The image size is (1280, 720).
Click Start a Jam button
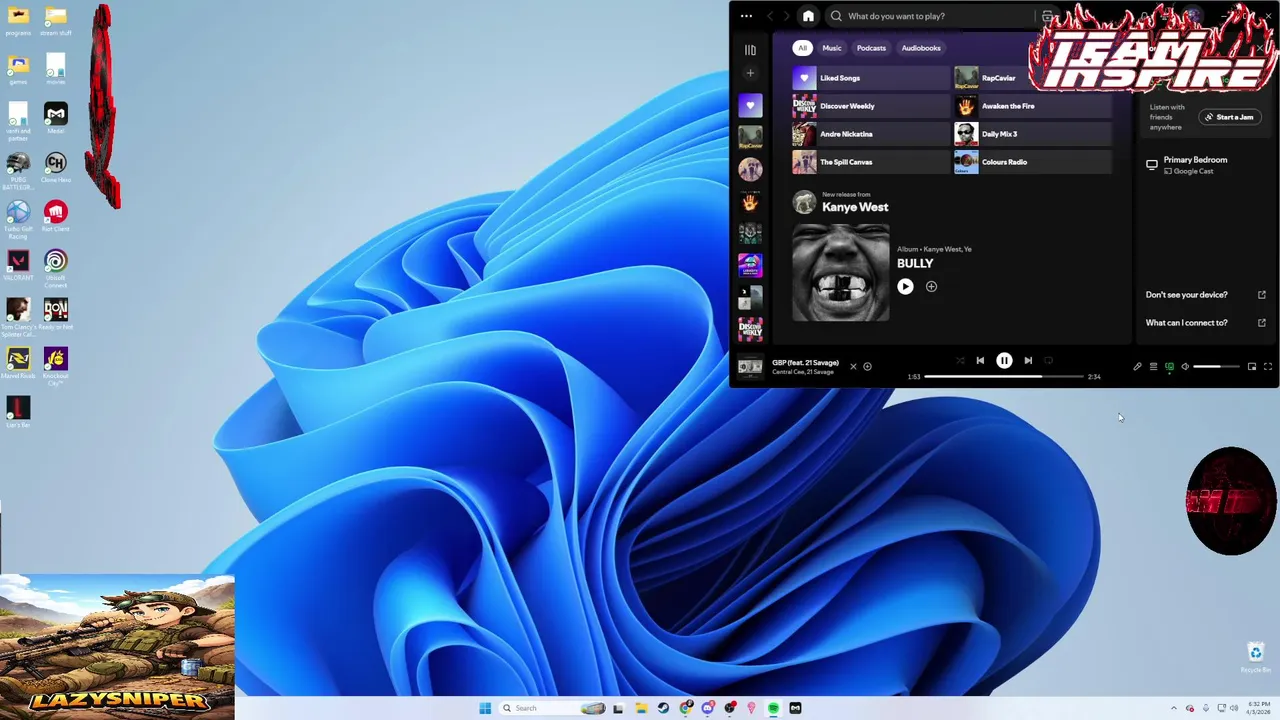[x=1229, y=117]
